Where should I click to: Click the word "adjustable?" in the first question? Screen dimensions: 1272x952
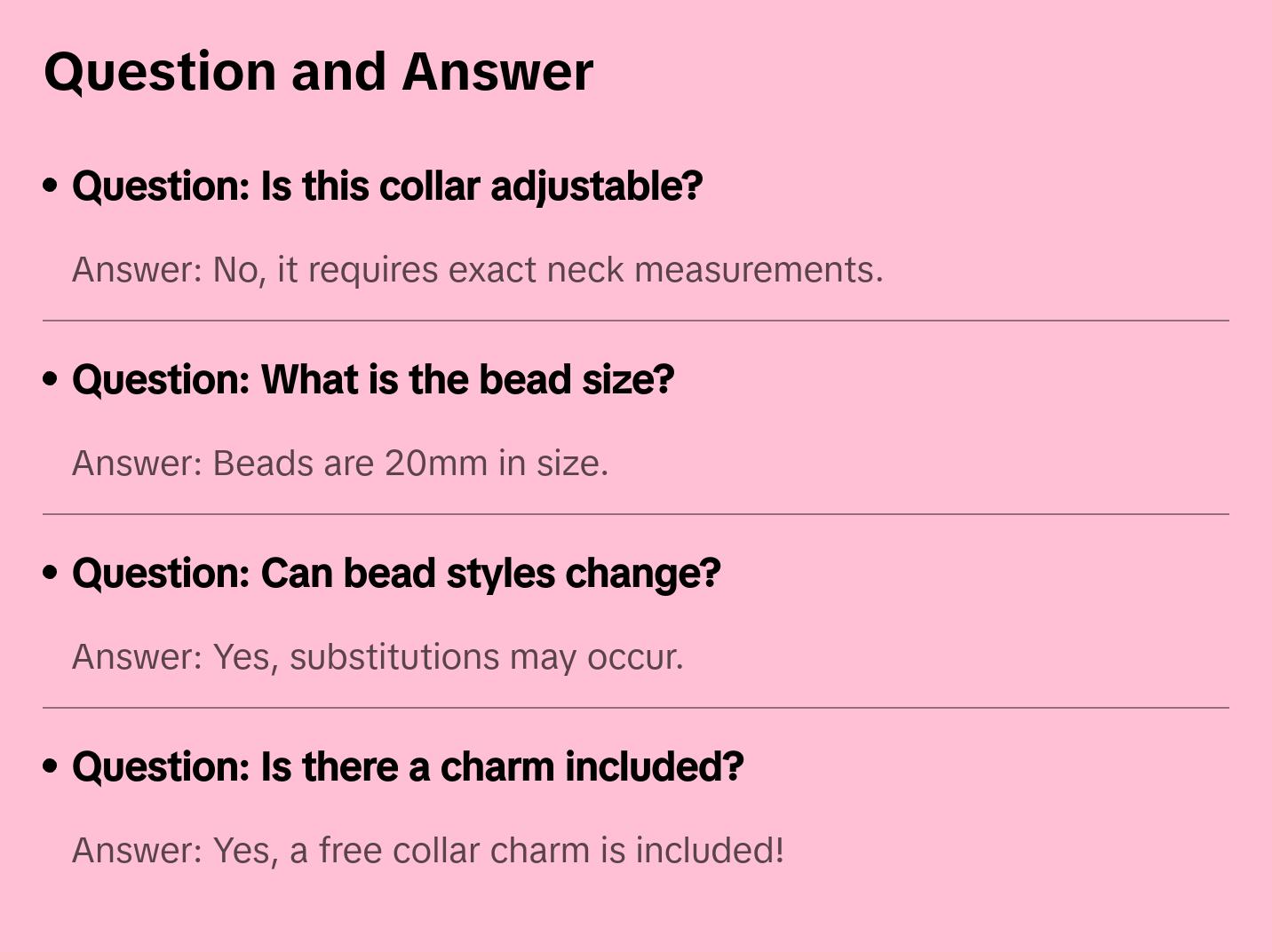coord(596,186)
